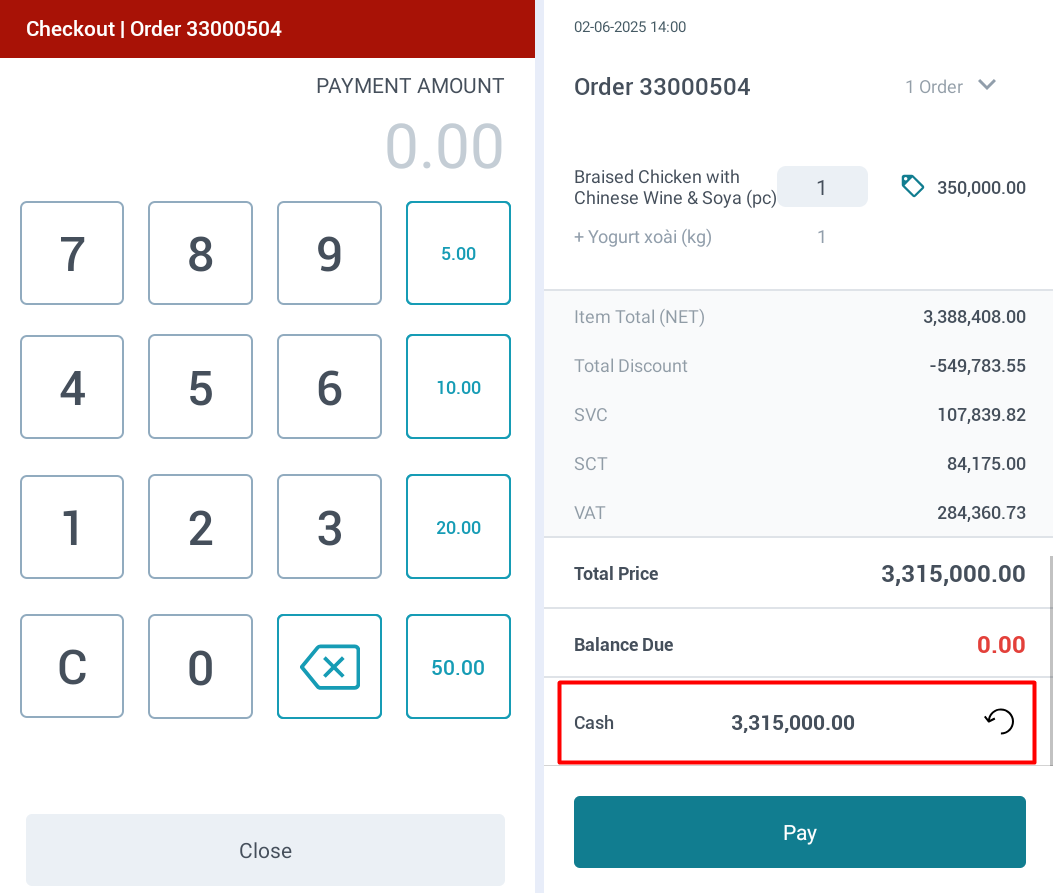
Task: Click the item quantity field showing 1
Action: (x=821, y=187)
